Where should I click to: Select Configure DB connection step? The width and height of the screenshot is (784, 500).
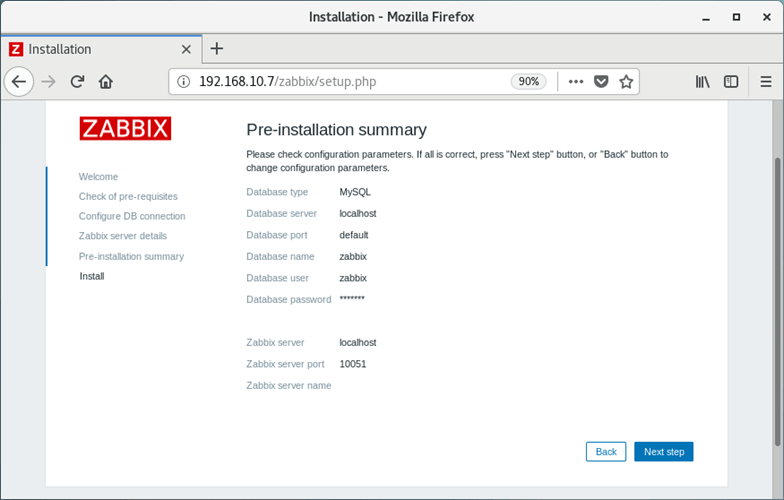[x=132, y=216]
